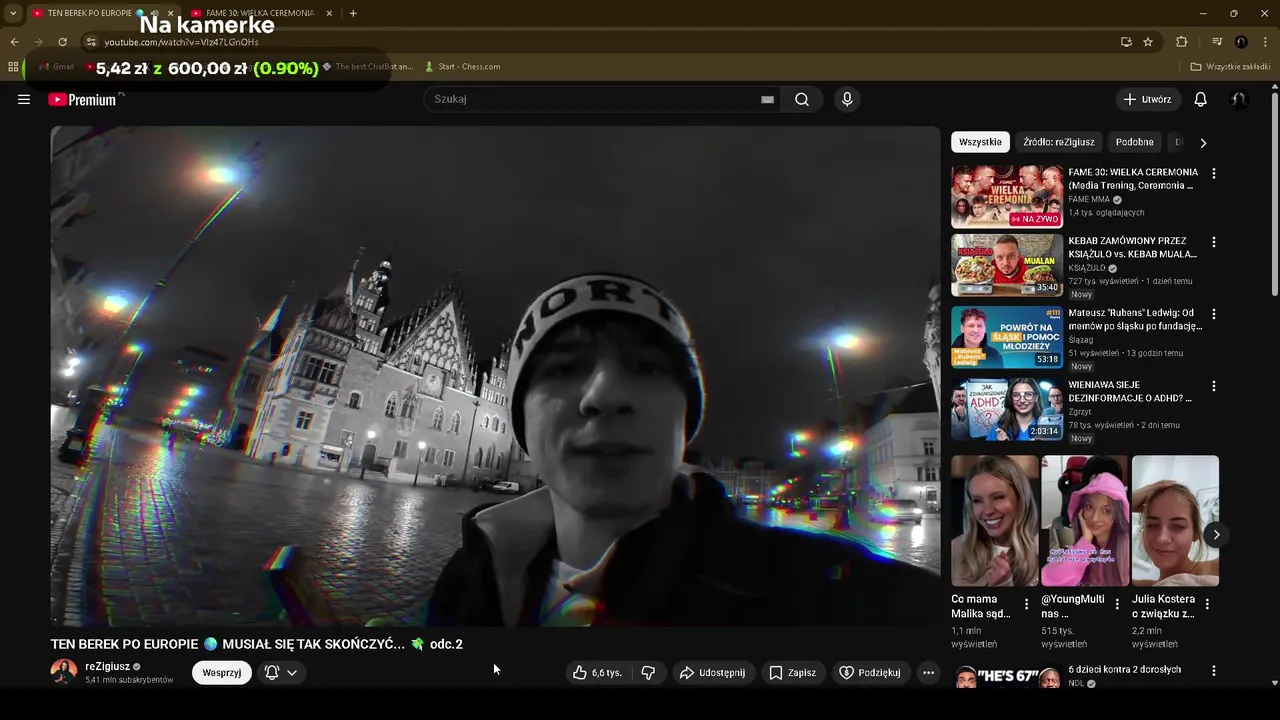
Task: Open the HE'S 67 video thumbnail
Action: [1007, 677]
